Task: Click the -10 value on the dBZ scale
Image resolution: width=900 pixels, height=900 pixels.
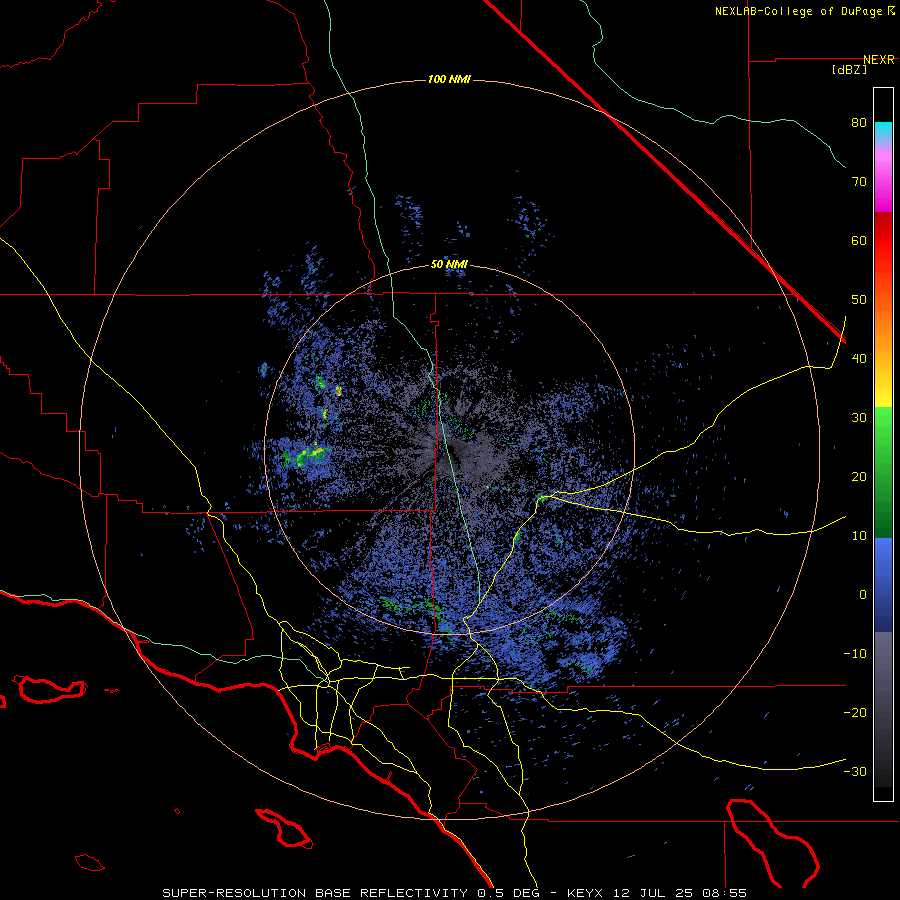Action: click(855, 654)
